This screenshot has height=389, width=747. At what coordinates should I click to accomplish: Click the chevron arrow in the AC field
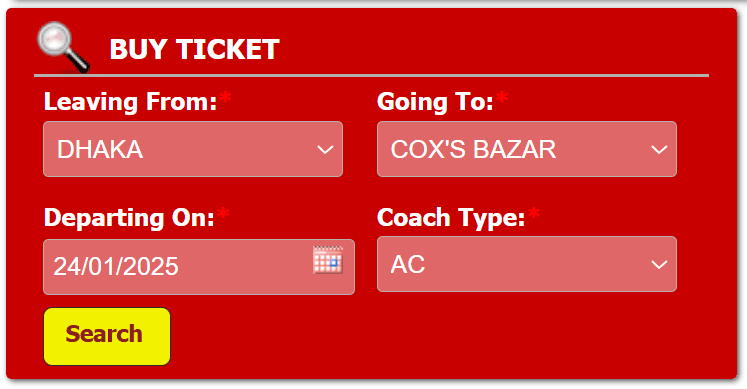[659, 264]
